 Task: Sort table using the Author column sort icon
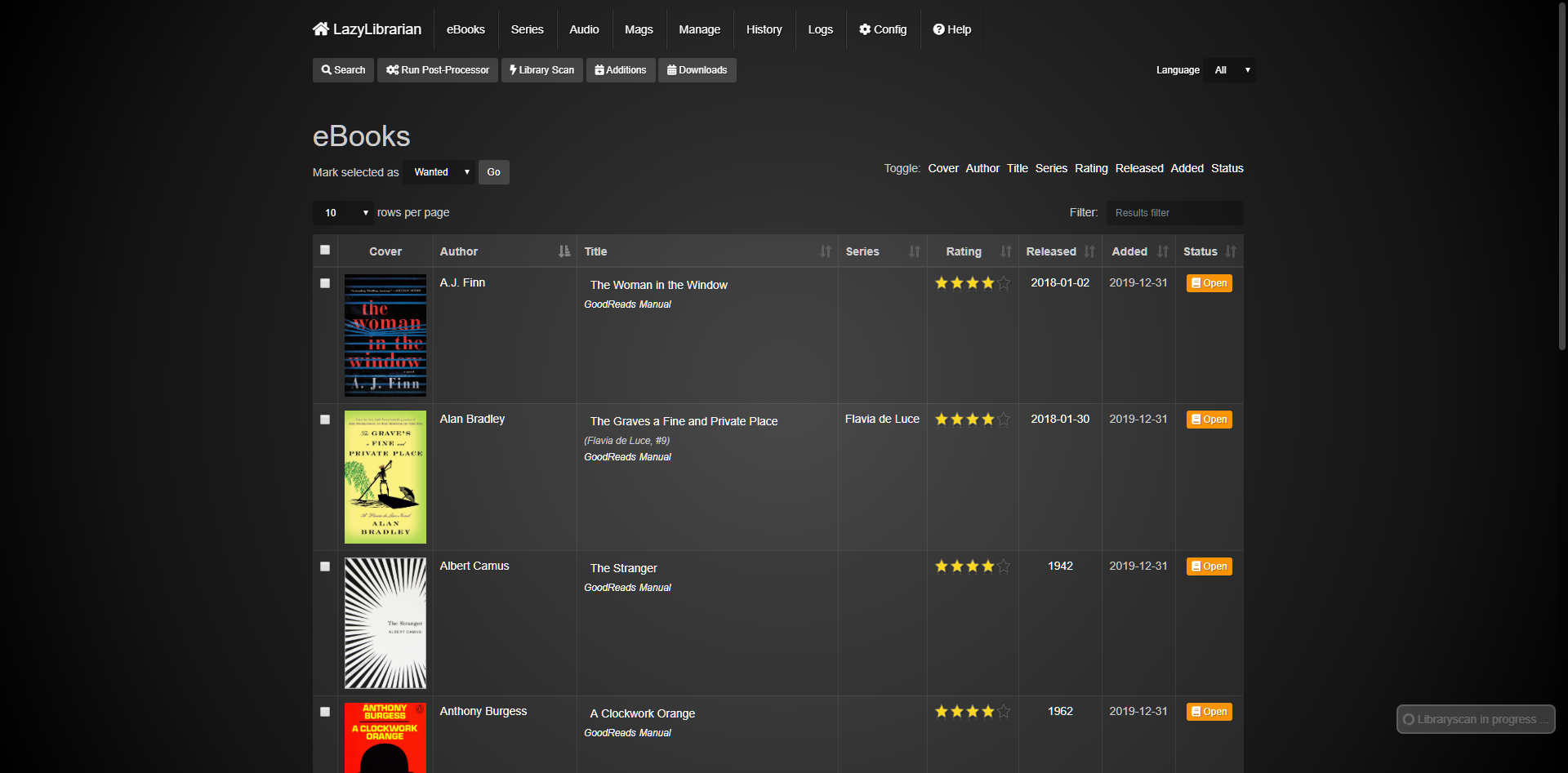(564, 251)
